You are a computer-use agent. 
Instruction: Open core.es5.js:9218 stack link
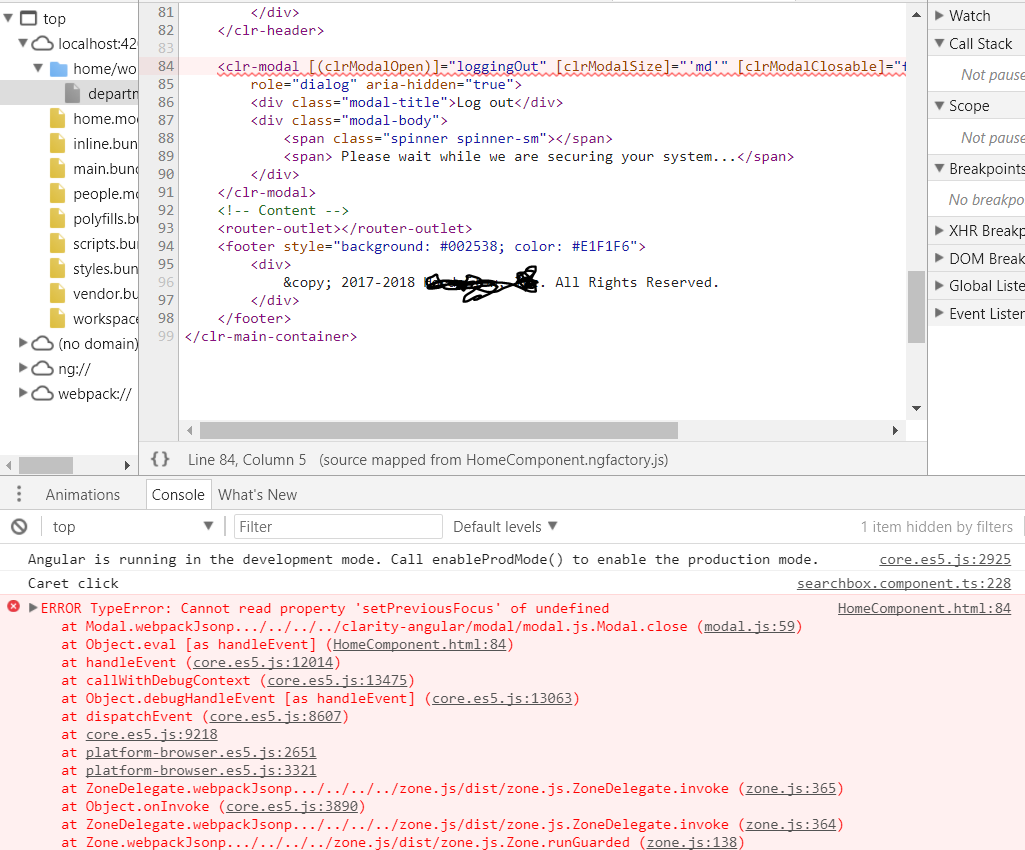152,734
